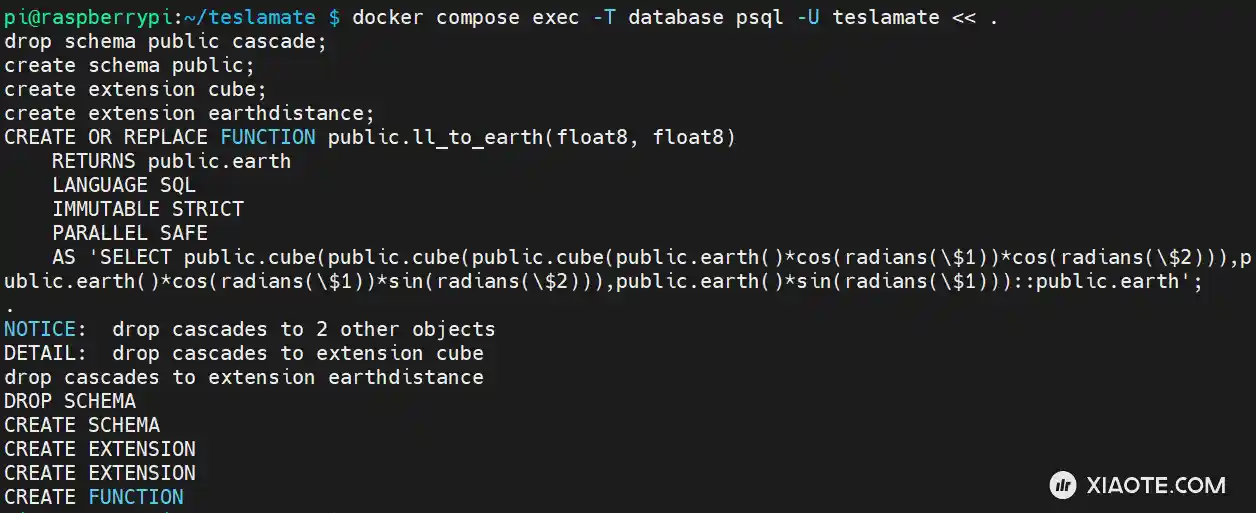Viewport: 1256px width, 513px height.
Task: Click the "IMMUTABLE STRICT" line
Action: [x=148, y=209]
